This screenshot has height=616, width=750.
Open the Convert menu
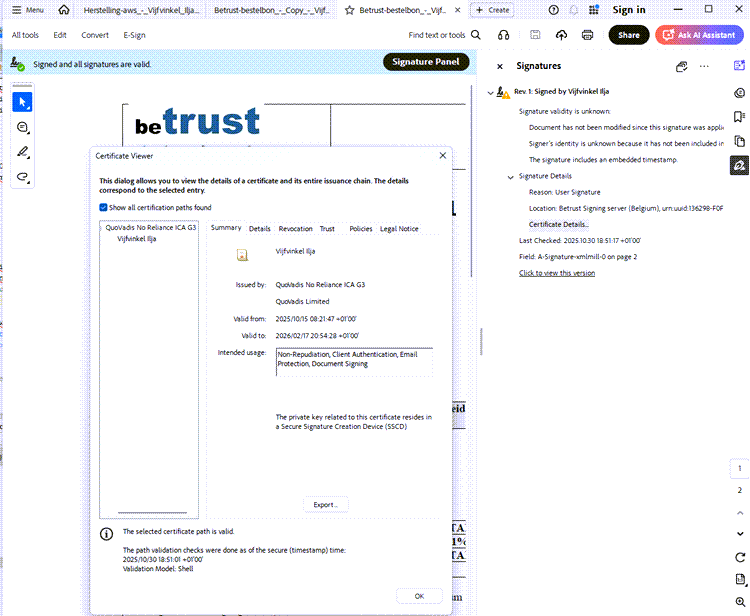click(x=95, y=35)
